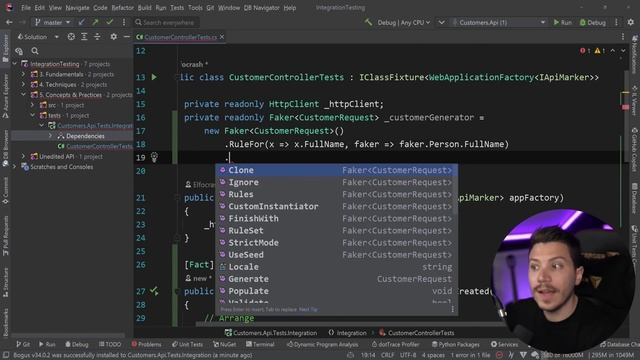This screenshot has height=360, width=640.
Task: Select Ignore in the completion list
Action: point(336,182)
